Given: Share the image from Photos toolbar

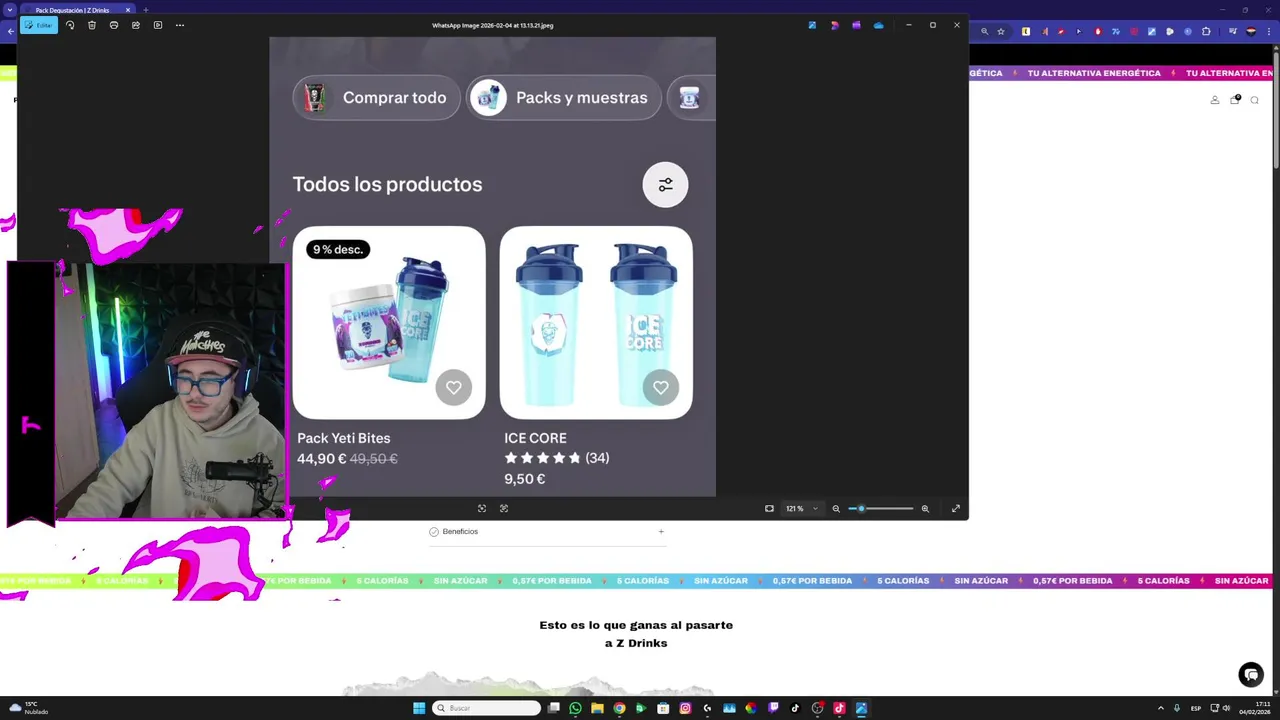Looking at the screenshot, I should (x=136, y=25).
